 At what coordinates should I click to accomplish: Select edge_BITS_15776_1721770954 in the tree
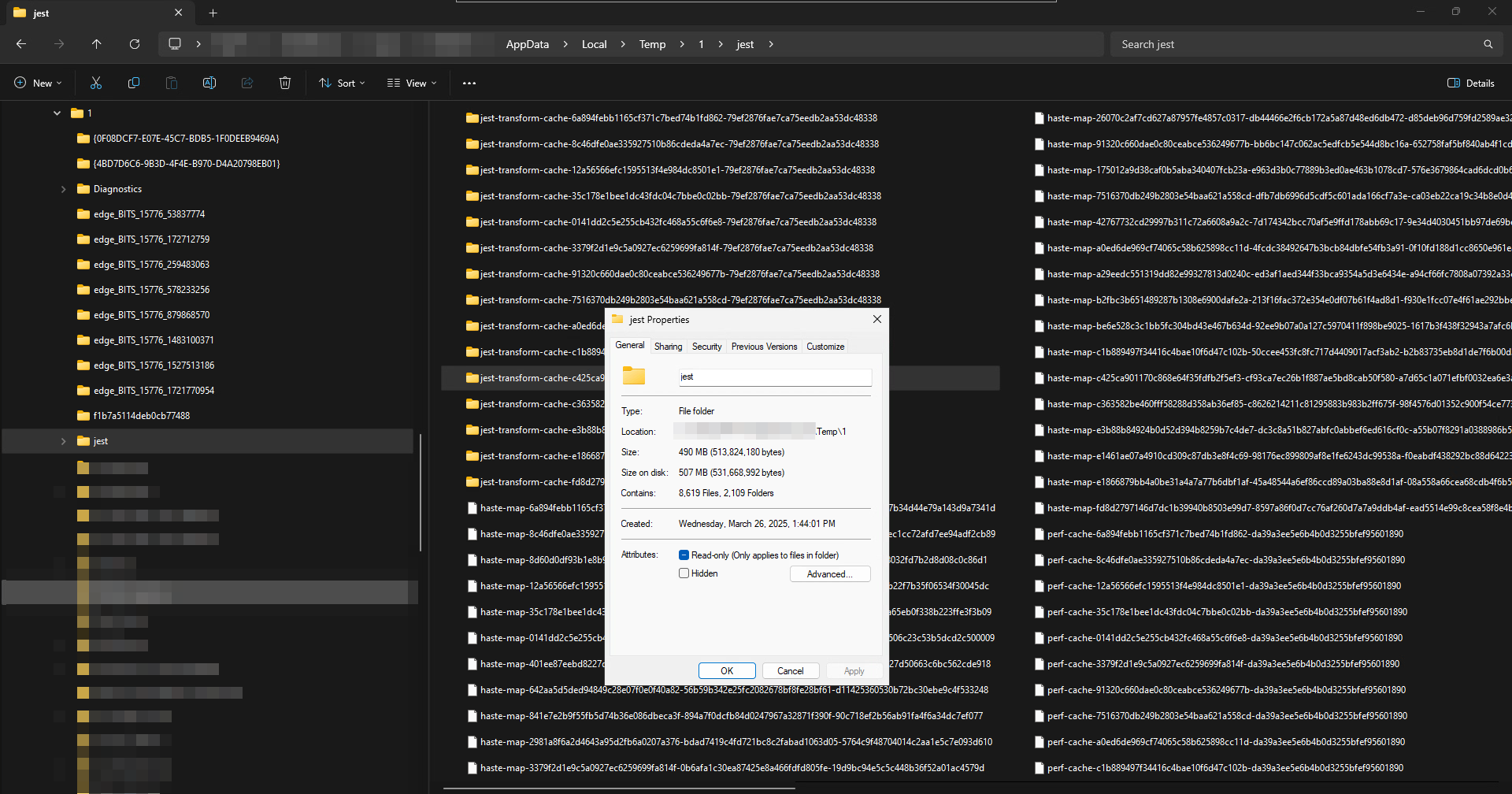[x=154, y=391]
